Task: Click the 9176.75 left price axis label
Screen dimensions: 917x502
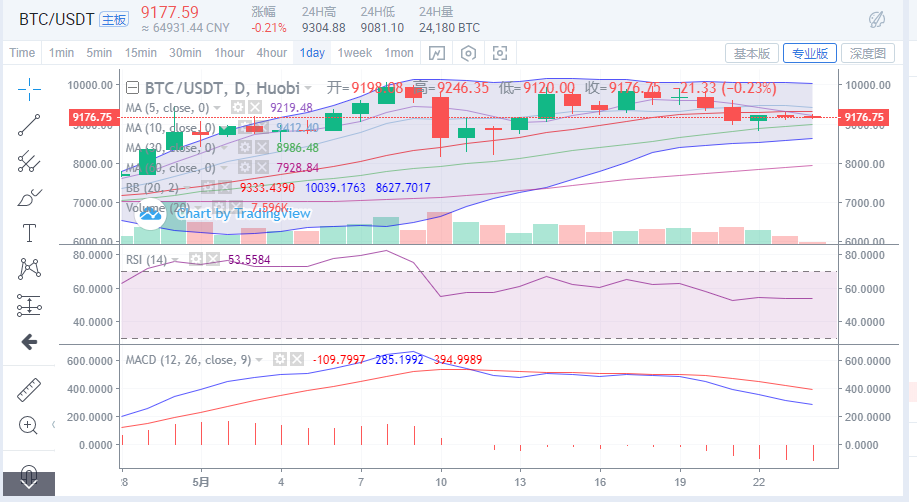Action: (x=92, y=118)
